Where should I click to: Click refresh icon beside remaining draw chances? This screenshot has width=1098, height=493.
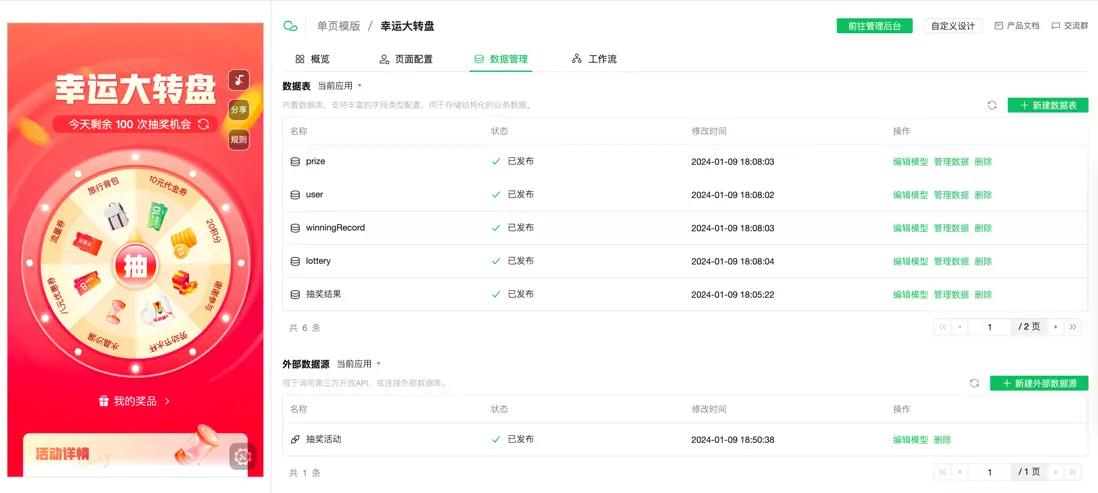(x=203, y=124)
